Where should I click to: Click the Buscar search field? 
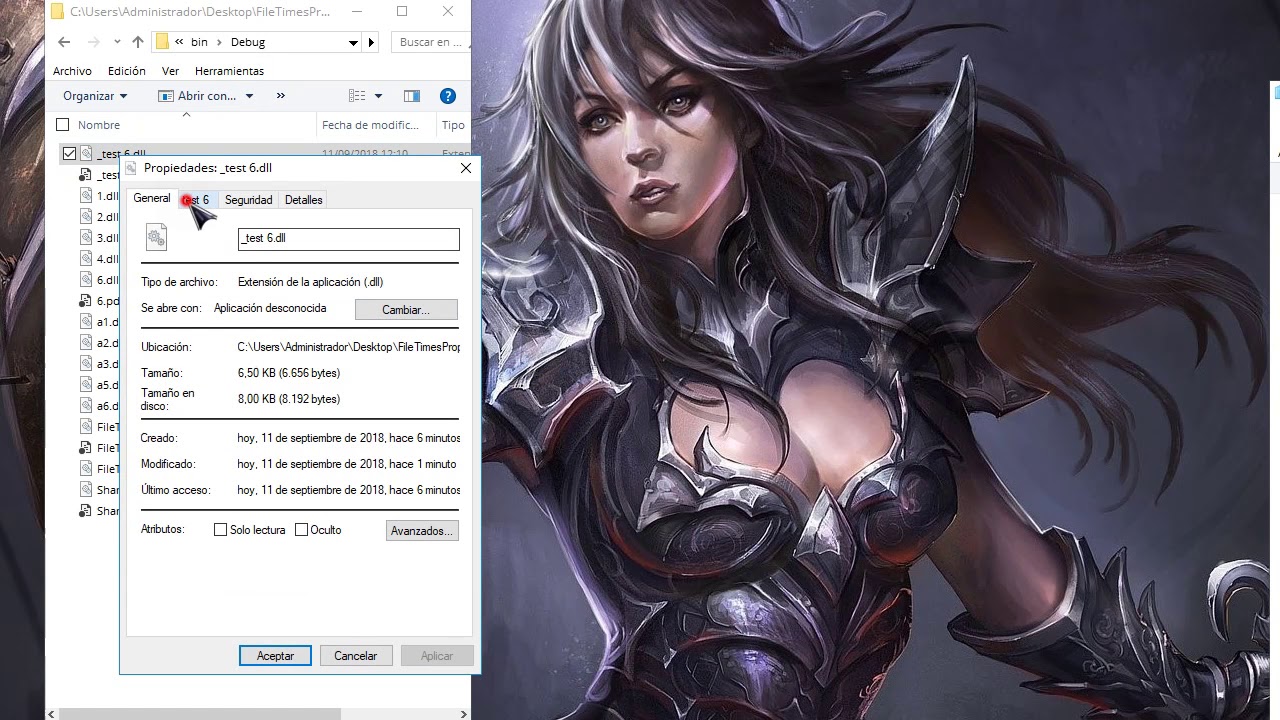430,42
